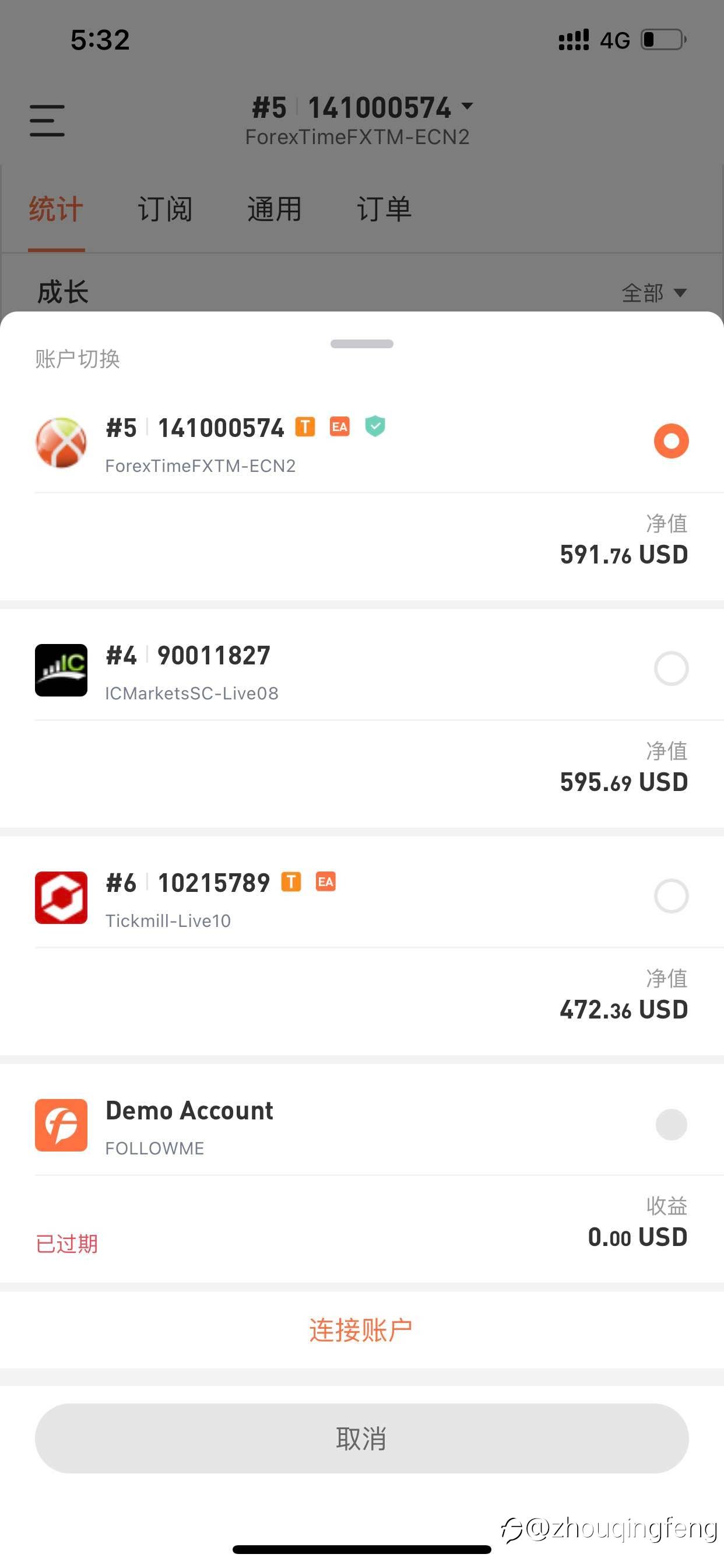Tap the FOLLOWME demo account logo
Viewport: 724px width, 1568px height.
point(61,1125)
